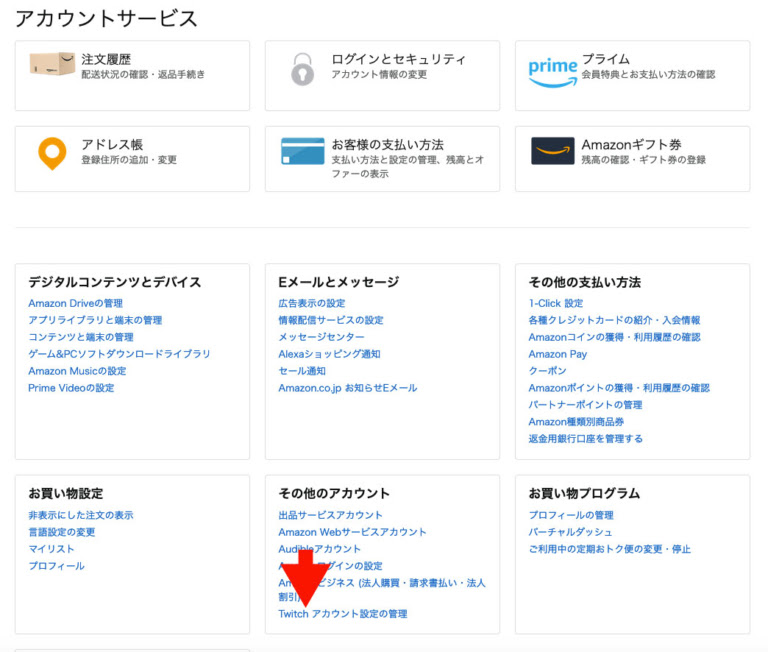Open クーポン link
The width and height of the screenshot is (768, 652).
548,371
